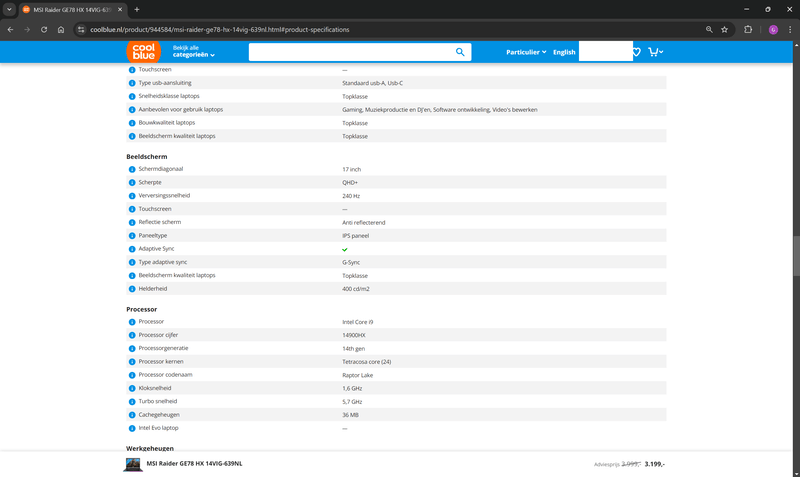Click the Processor section heading
The image size is (800, 477).
point(141,309)
